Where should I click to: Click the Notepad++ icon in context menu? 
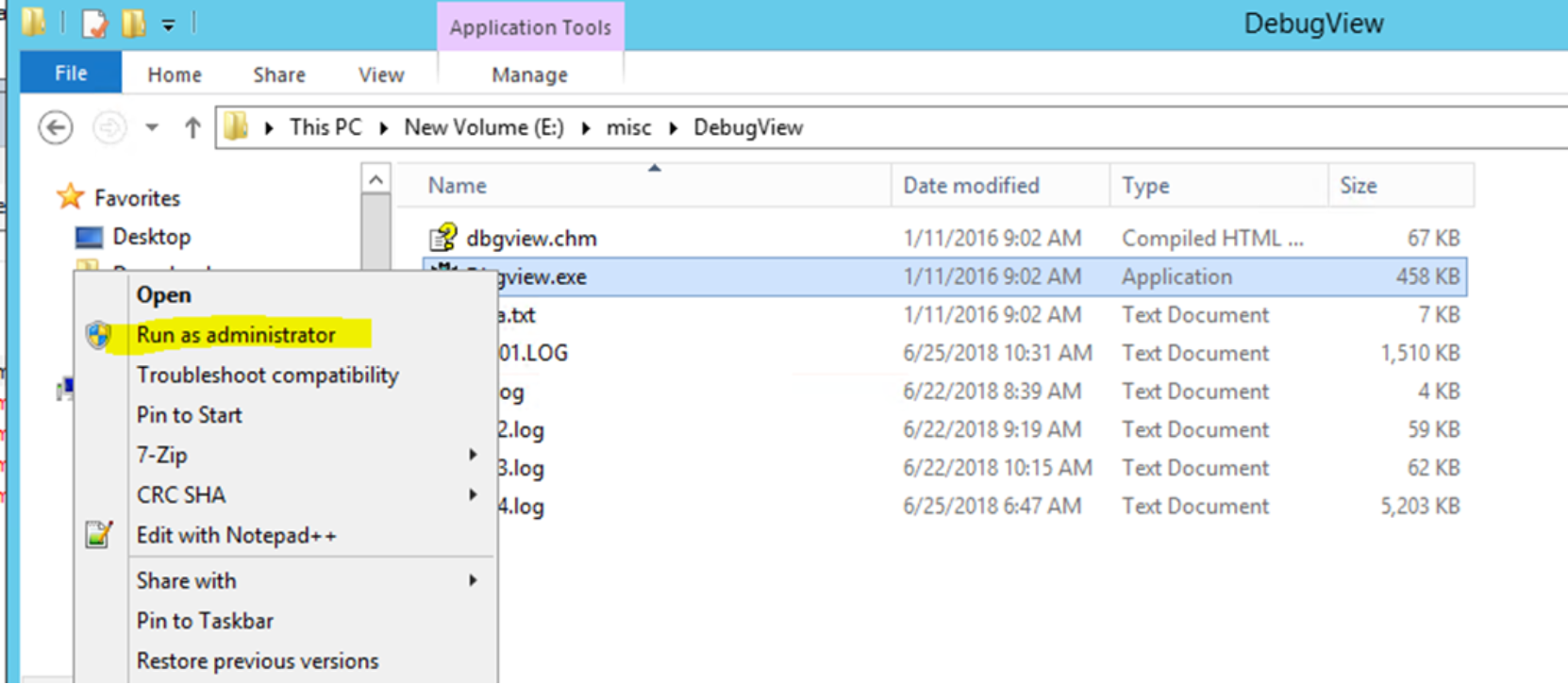(99, 535)
